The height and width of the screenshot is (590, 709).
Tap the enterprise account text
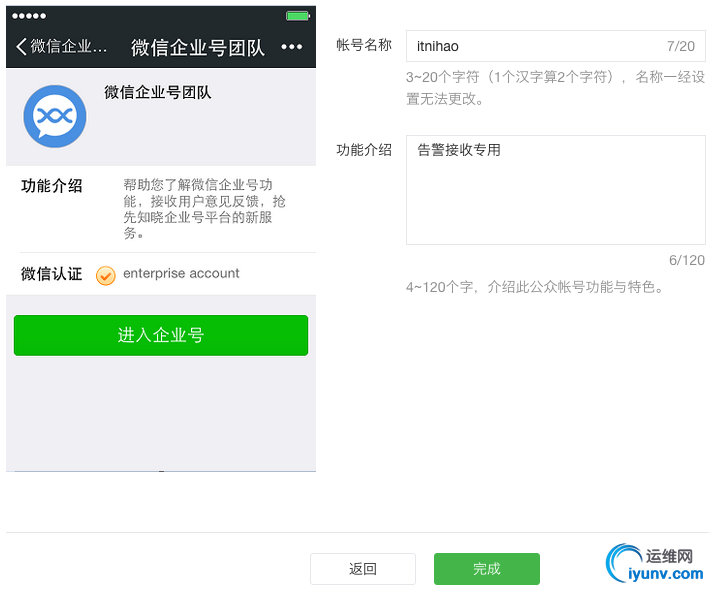coord(181,273)
